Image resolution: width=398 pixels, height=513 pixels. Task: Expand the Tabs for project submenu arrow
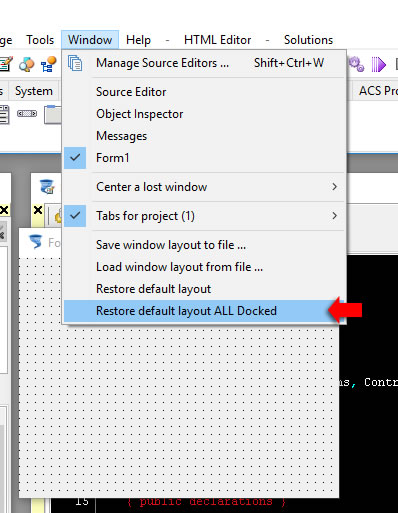point(335,216)
